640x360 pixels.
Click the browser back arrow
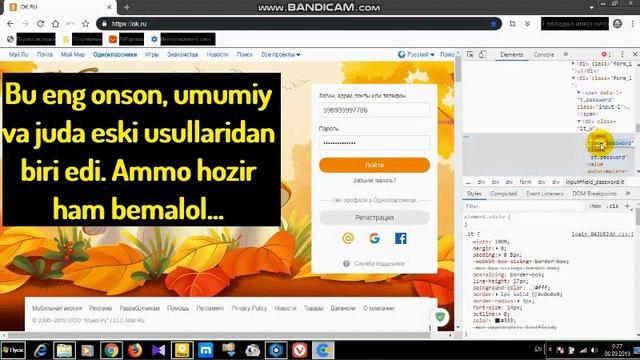click(x=11, y=24)
